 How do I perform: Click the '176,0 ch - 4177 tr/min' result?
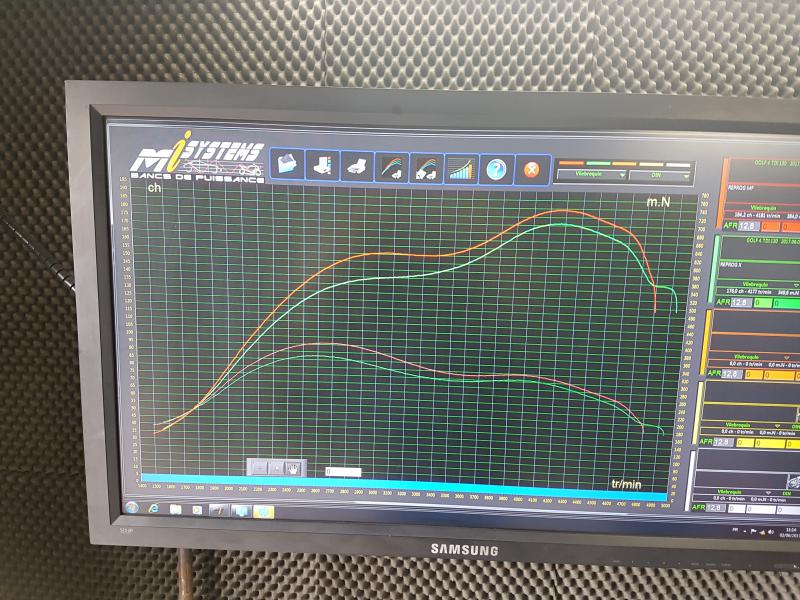[x=748, y=292]
